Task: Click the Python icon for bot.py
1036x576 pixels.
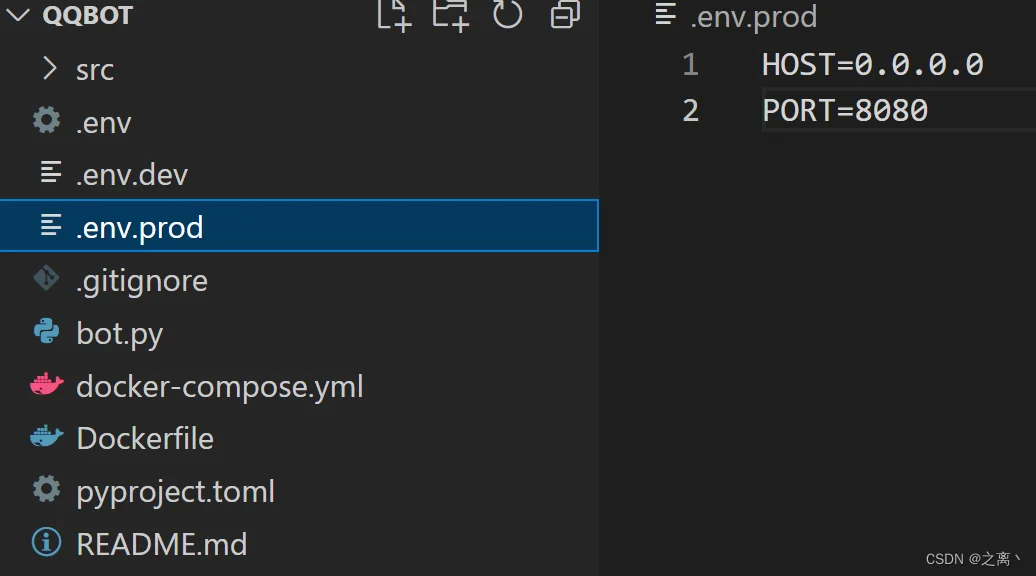Action: 46,331
